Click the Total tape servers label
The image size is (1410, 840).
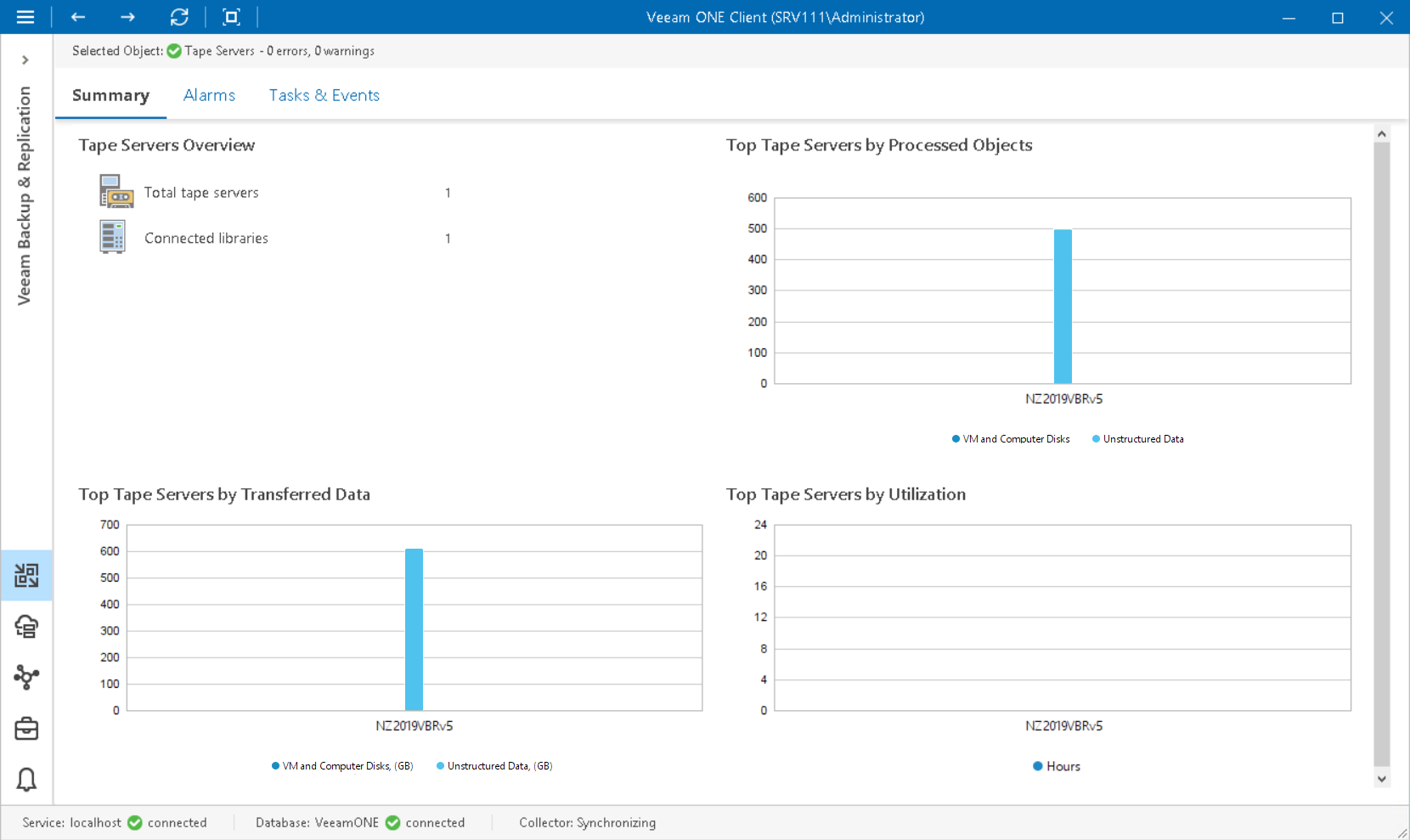201,193
